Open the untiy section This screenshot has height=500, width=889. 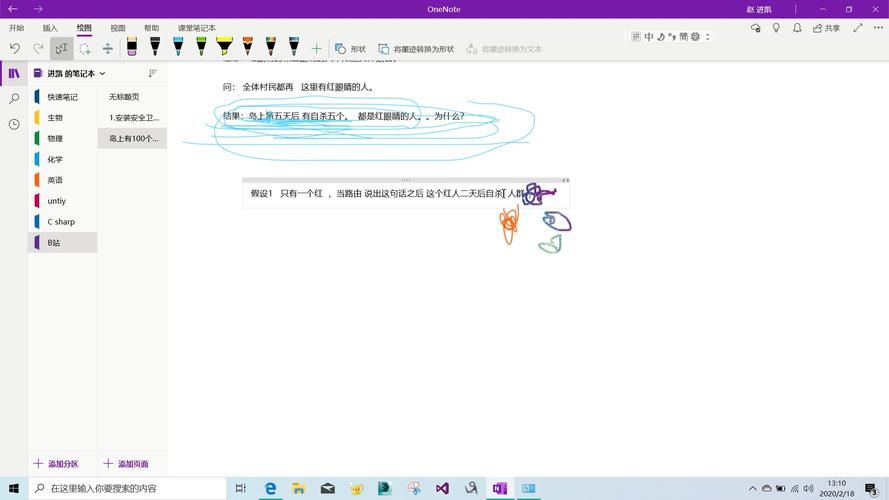pos(62,201)
